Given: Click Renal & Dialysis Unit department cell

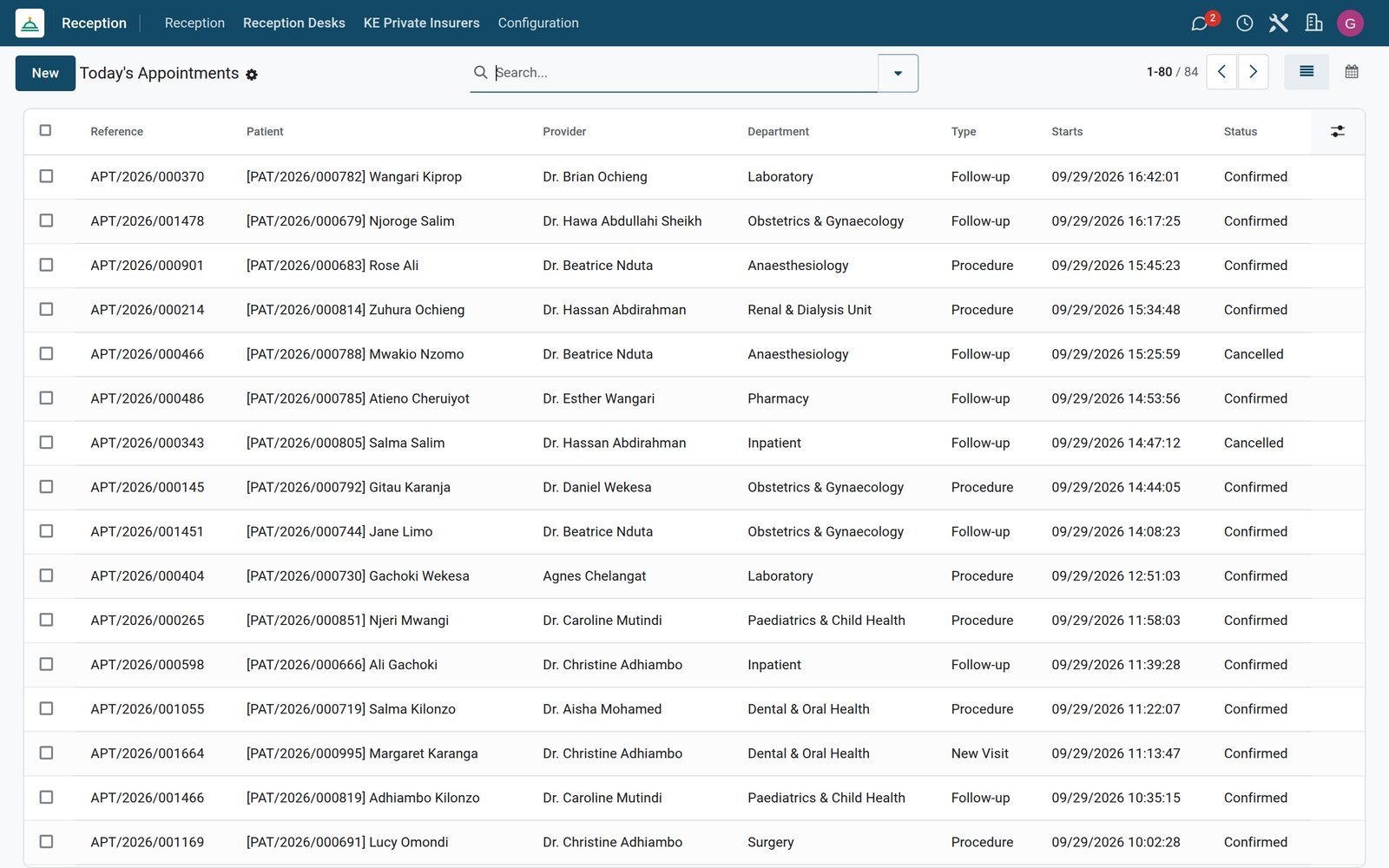Looking at the screenshot, I should click(809, 310).
